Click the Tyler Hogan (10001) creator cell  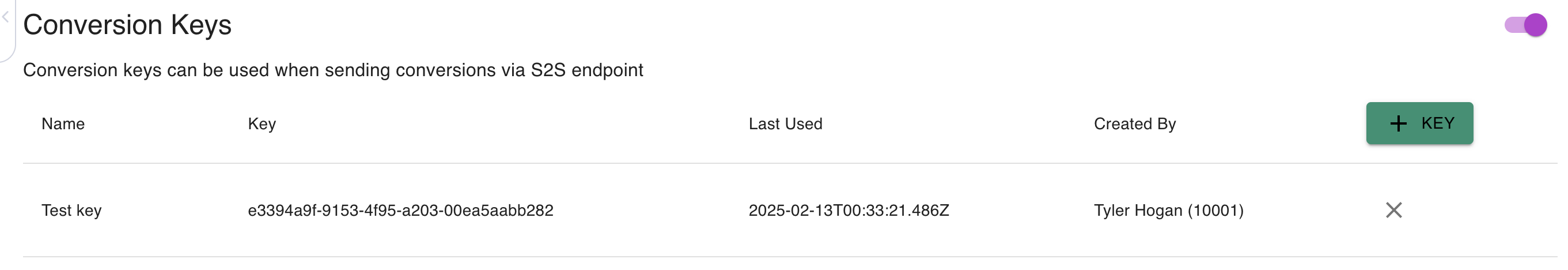1168,210
